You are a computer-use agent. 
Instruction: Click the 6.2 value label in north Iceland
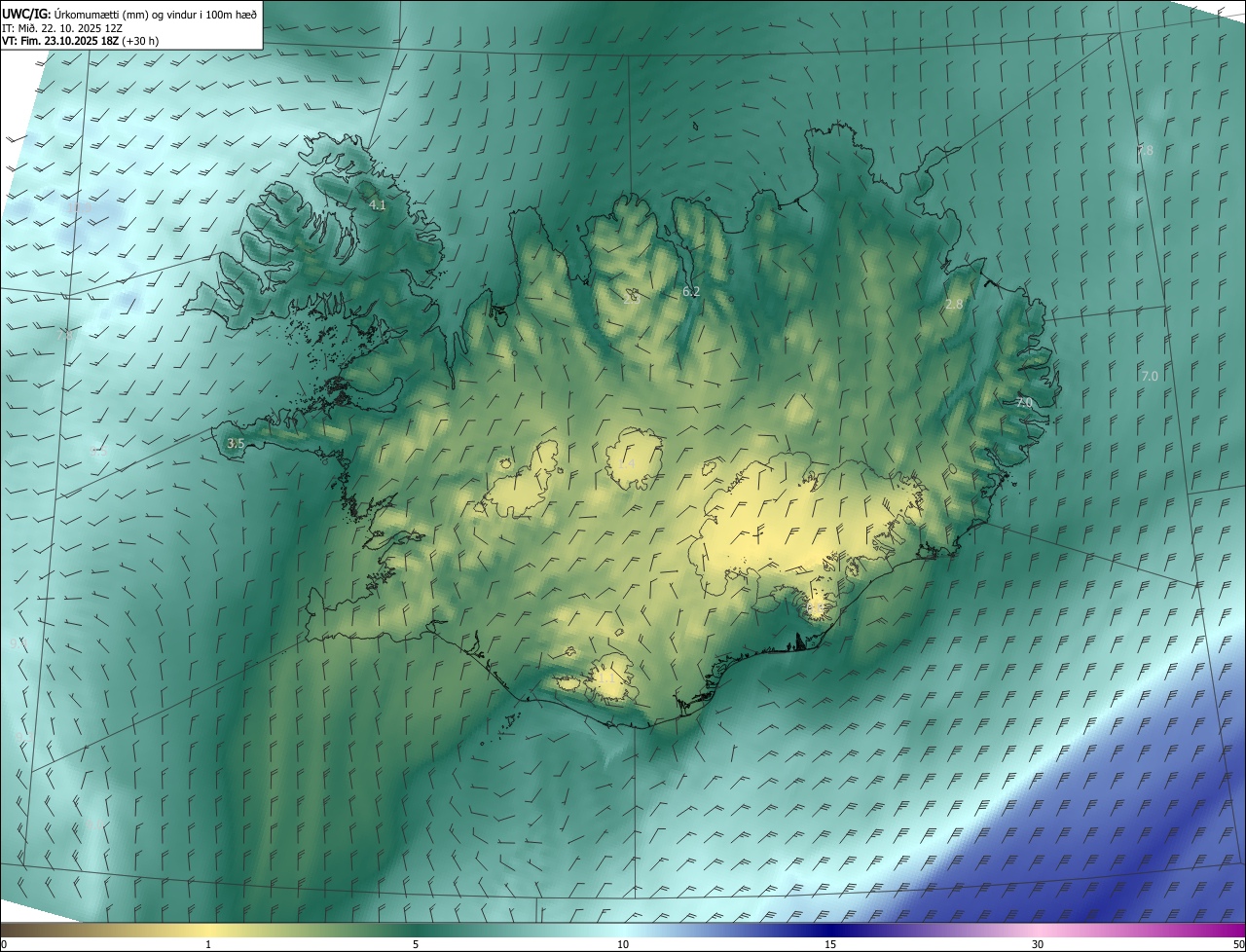tap(691, 292)
